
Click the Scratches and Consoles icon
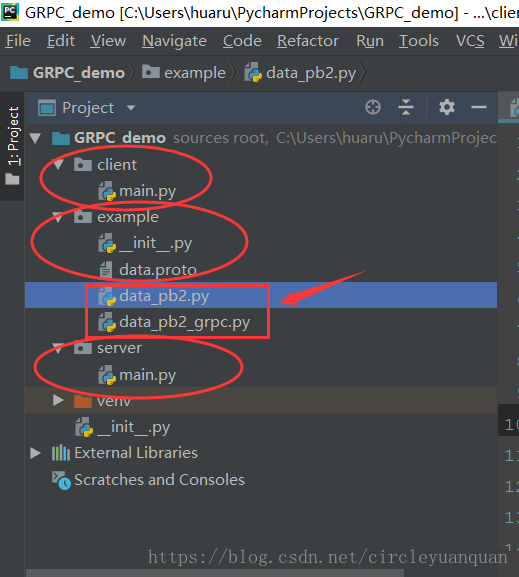[61, 480]
